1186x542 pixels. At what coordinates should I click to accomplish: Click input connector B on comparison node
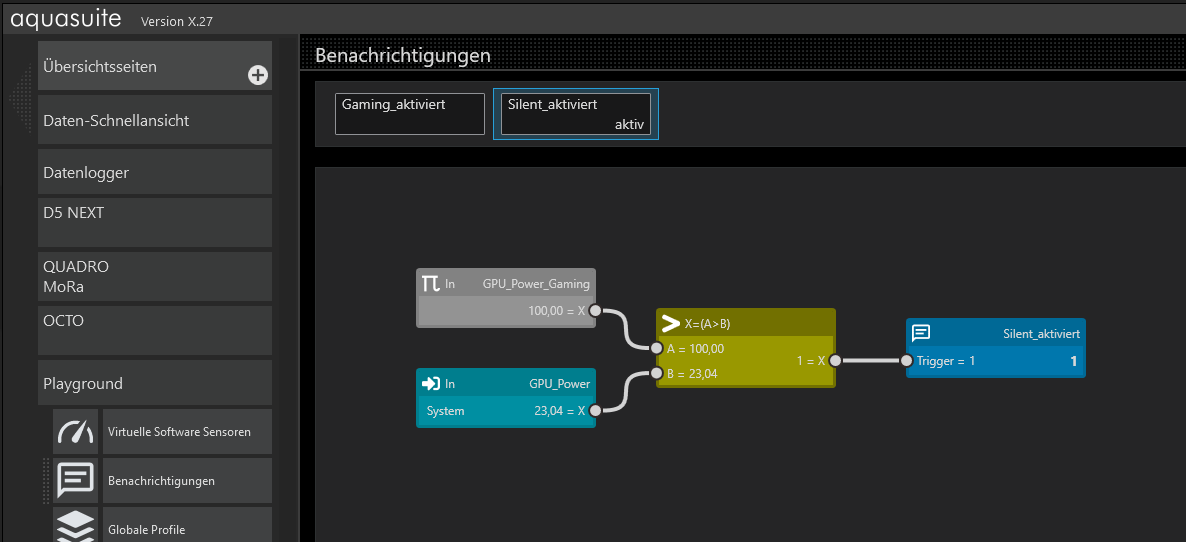[x=657, y=374]
